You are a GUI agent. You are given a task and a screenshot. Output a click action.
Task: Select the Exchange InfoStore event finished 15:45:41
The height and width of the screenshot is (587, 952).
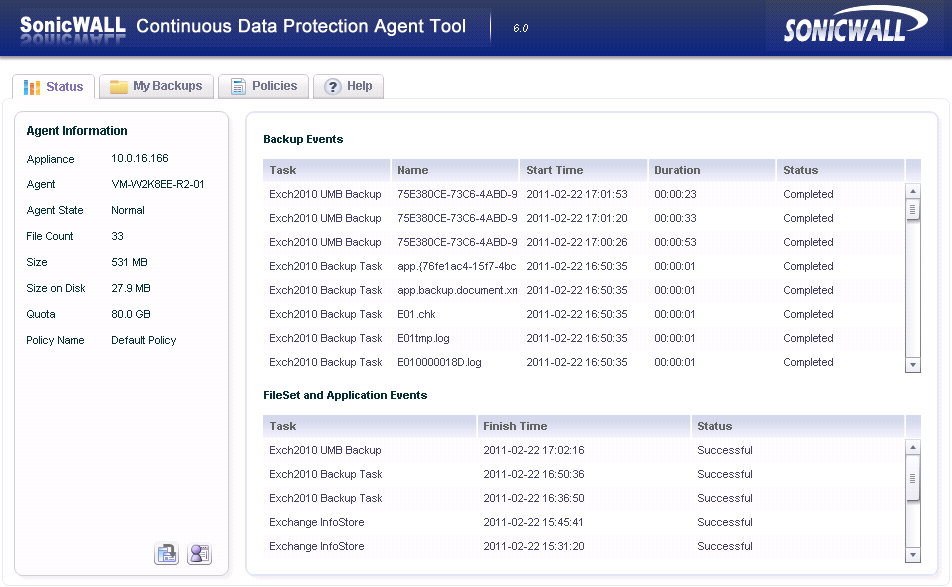(x=583, y=522)
